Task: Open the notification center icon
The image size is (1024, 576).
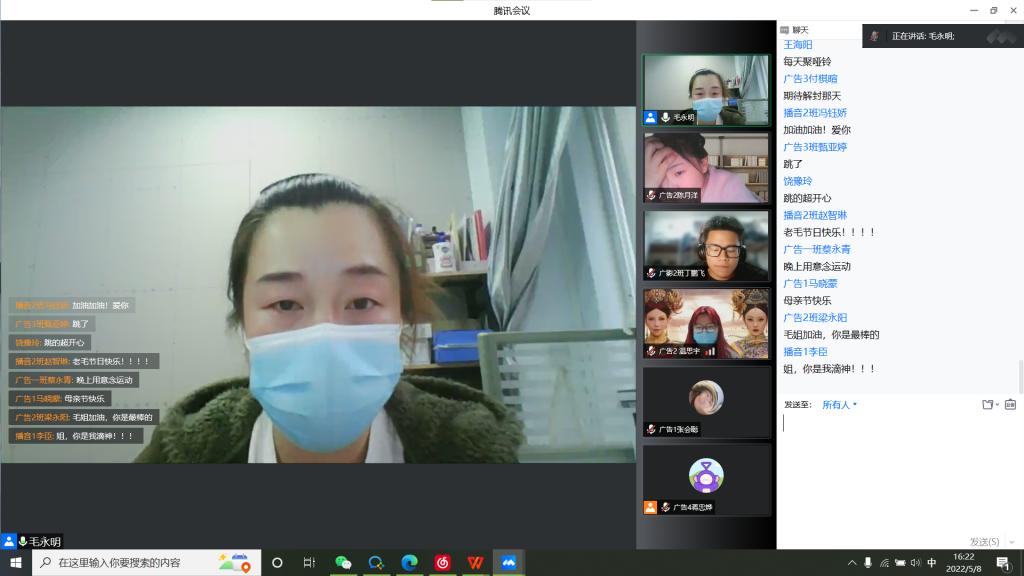Action: click(1004, 563)
